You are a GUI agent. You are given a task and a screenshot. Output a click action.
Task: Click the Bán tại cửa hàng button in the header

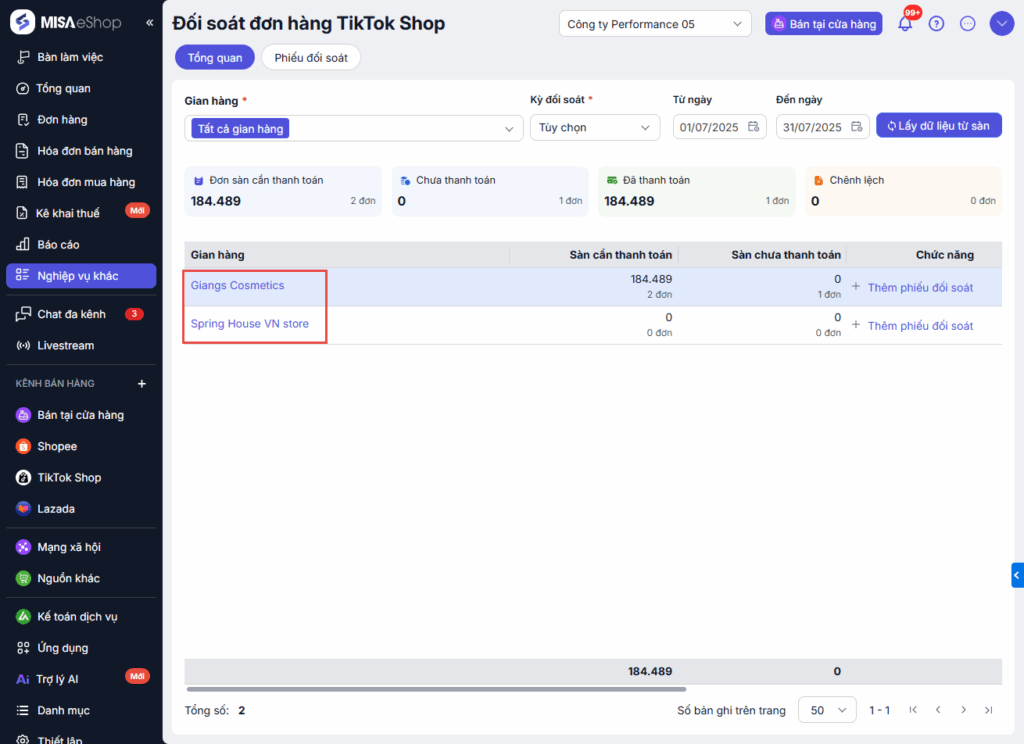click(824, 24)
